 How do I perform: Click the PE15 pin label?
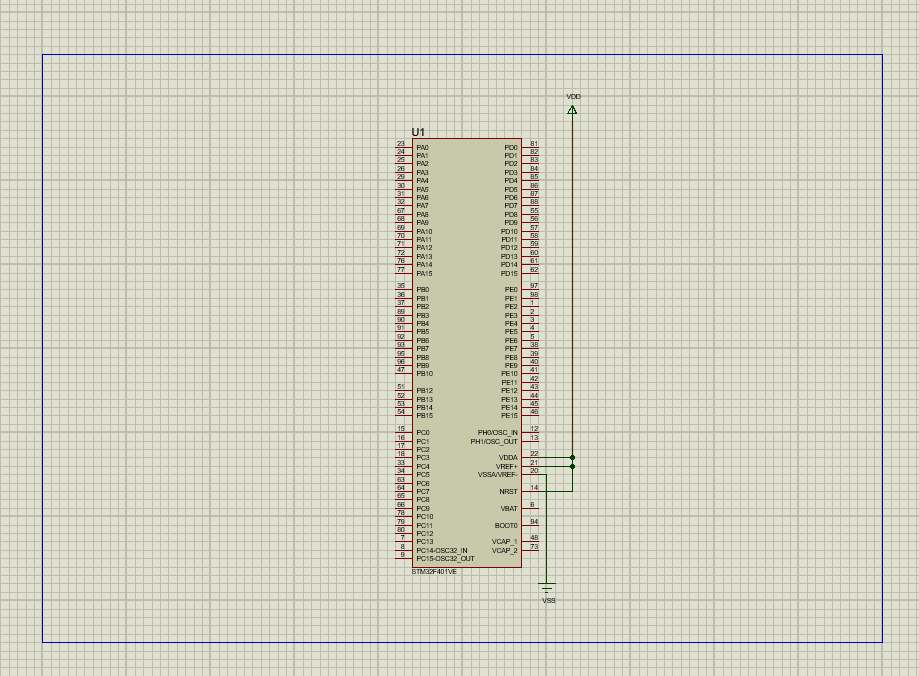[x=509, y=416]
